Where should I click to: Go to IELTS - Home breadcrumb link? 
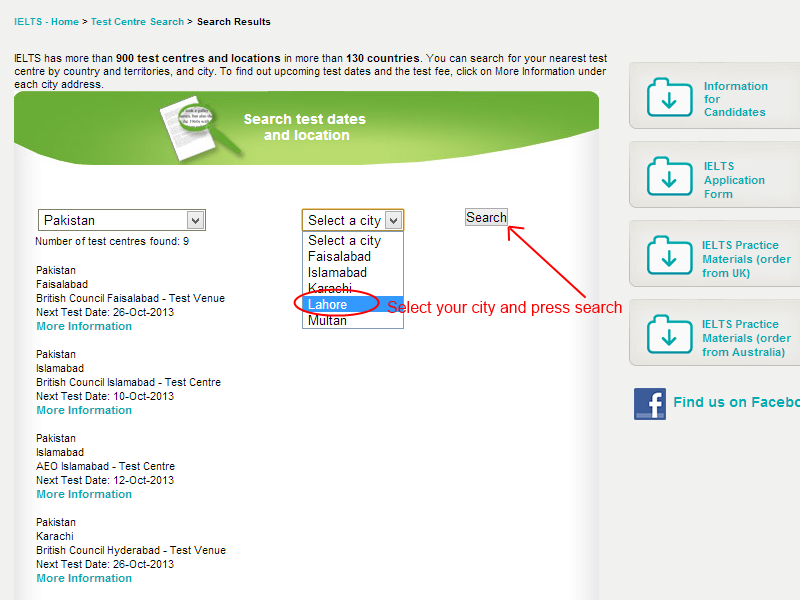[x=46, y=22]
